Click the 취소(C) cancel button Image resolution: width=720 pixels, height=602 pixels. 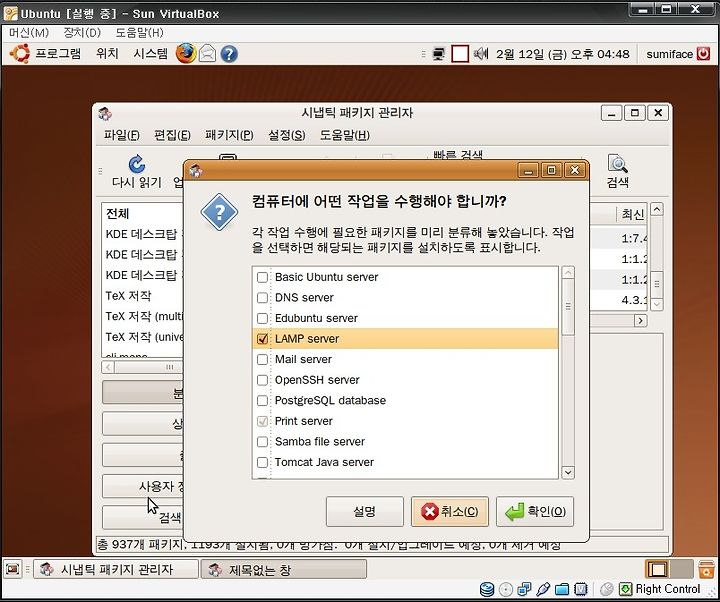pyautogui.click(x=450, y=511)
